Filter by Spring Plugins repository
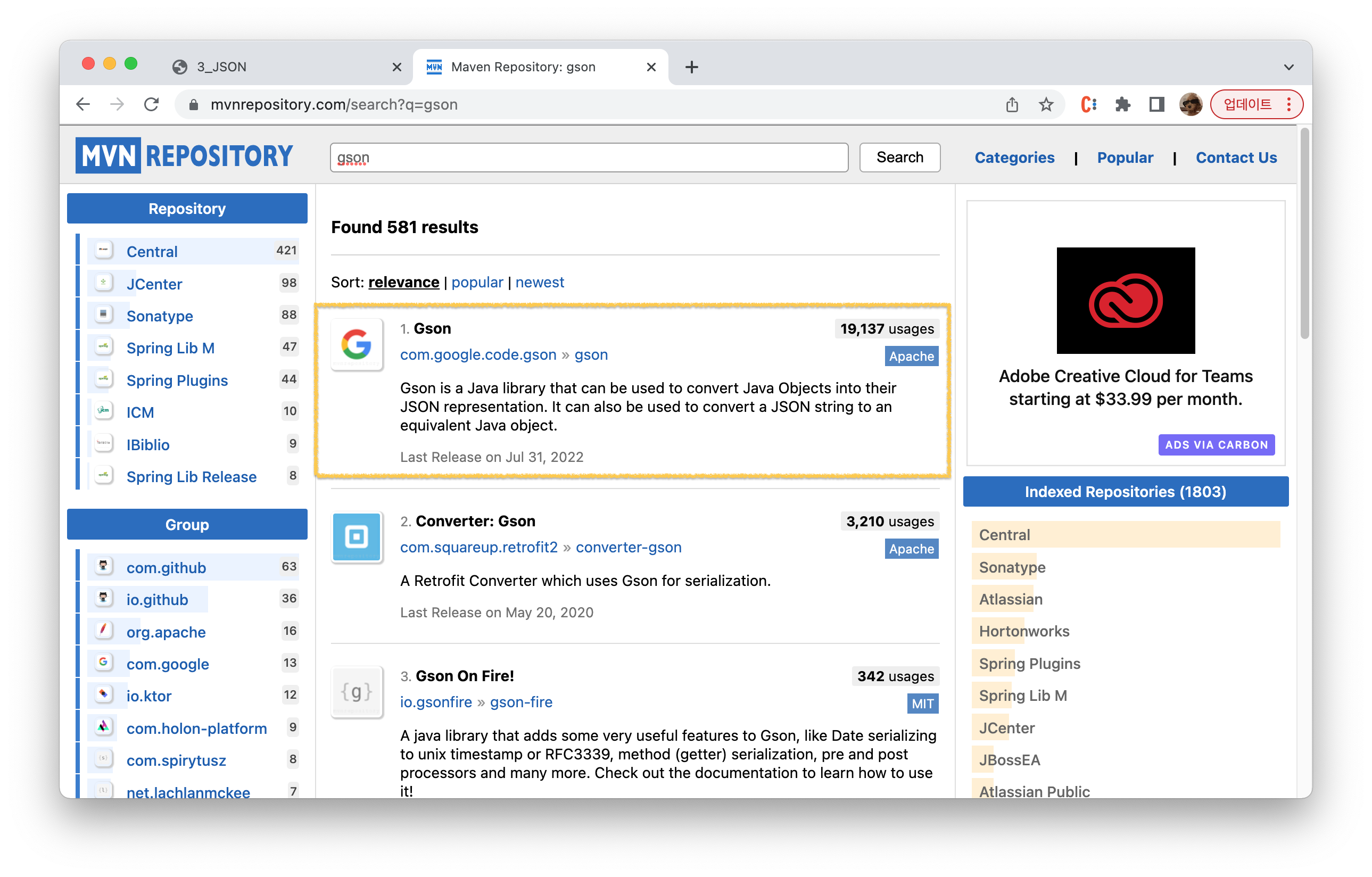Screen dimensions: 1372x877 [177, 380]
